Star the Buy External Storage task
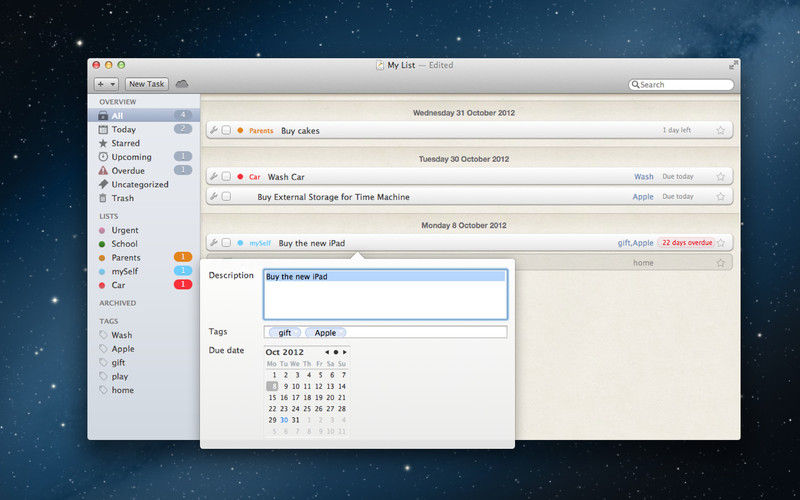 click(720, 196)
